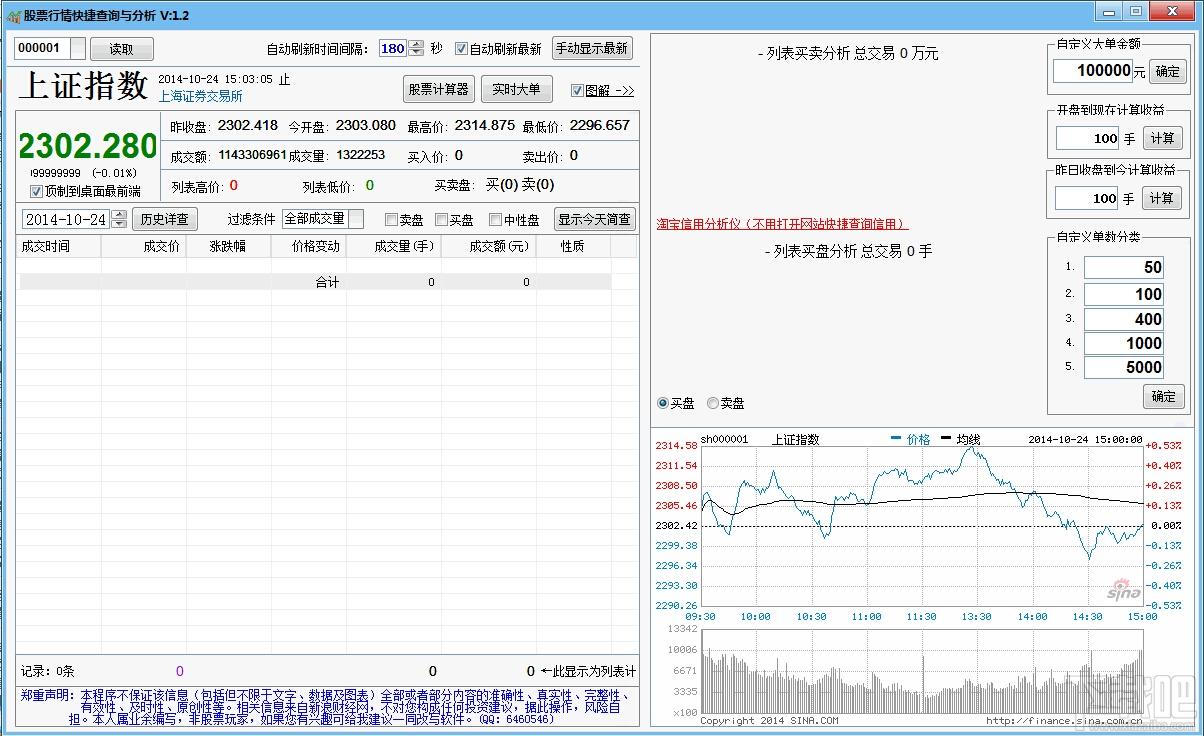
Task: Click 计算 under 昨日收盘到今计算收益
Action: click(x=1161, y=198)
